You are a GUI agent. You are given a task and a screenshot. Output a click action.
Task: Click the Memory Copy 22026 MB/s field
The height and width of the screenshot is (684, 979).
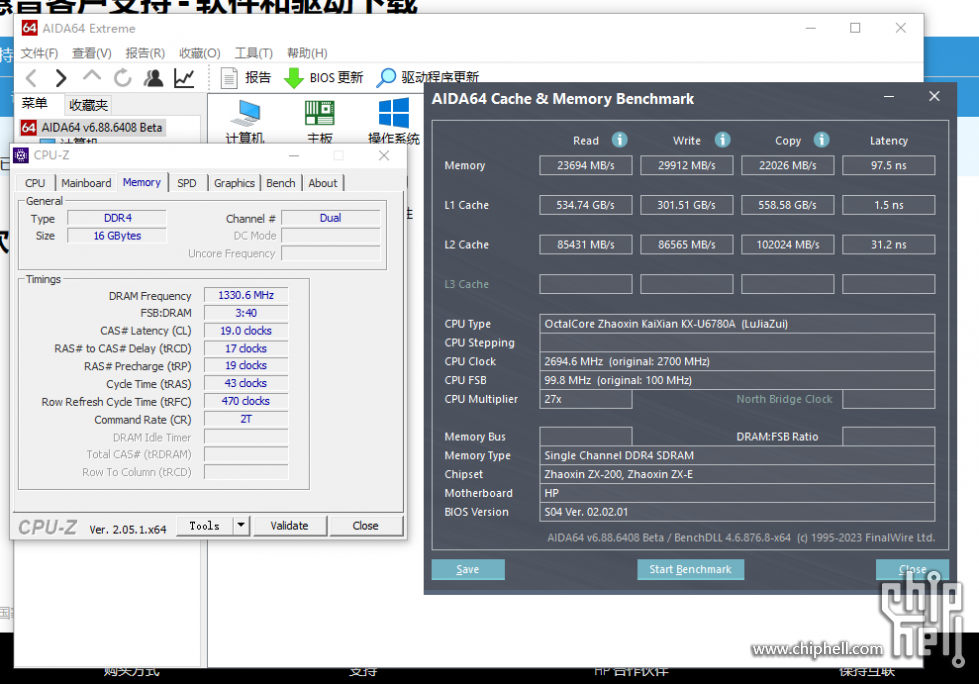787,165
